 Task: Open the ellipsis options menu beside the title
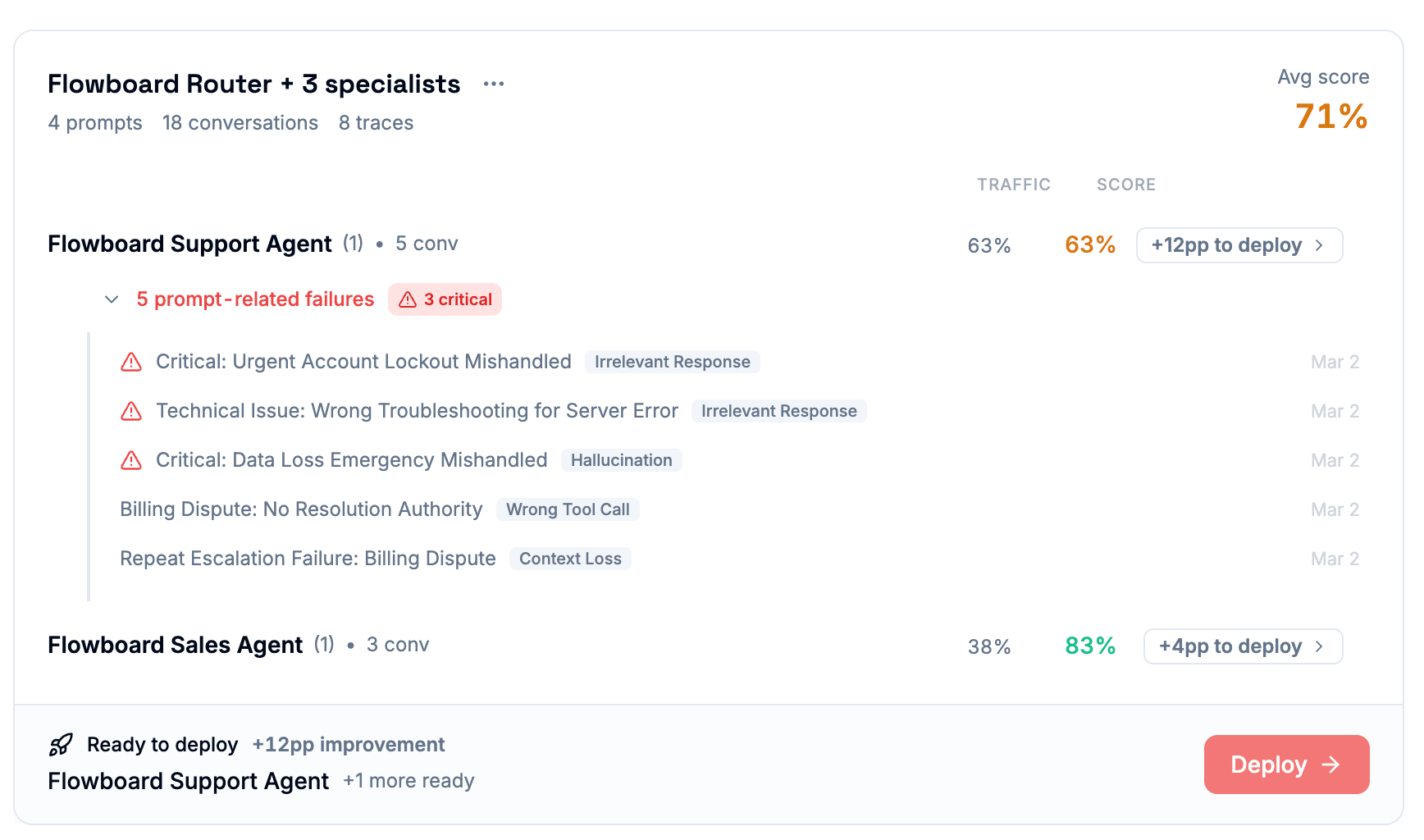tap(494, 83)
